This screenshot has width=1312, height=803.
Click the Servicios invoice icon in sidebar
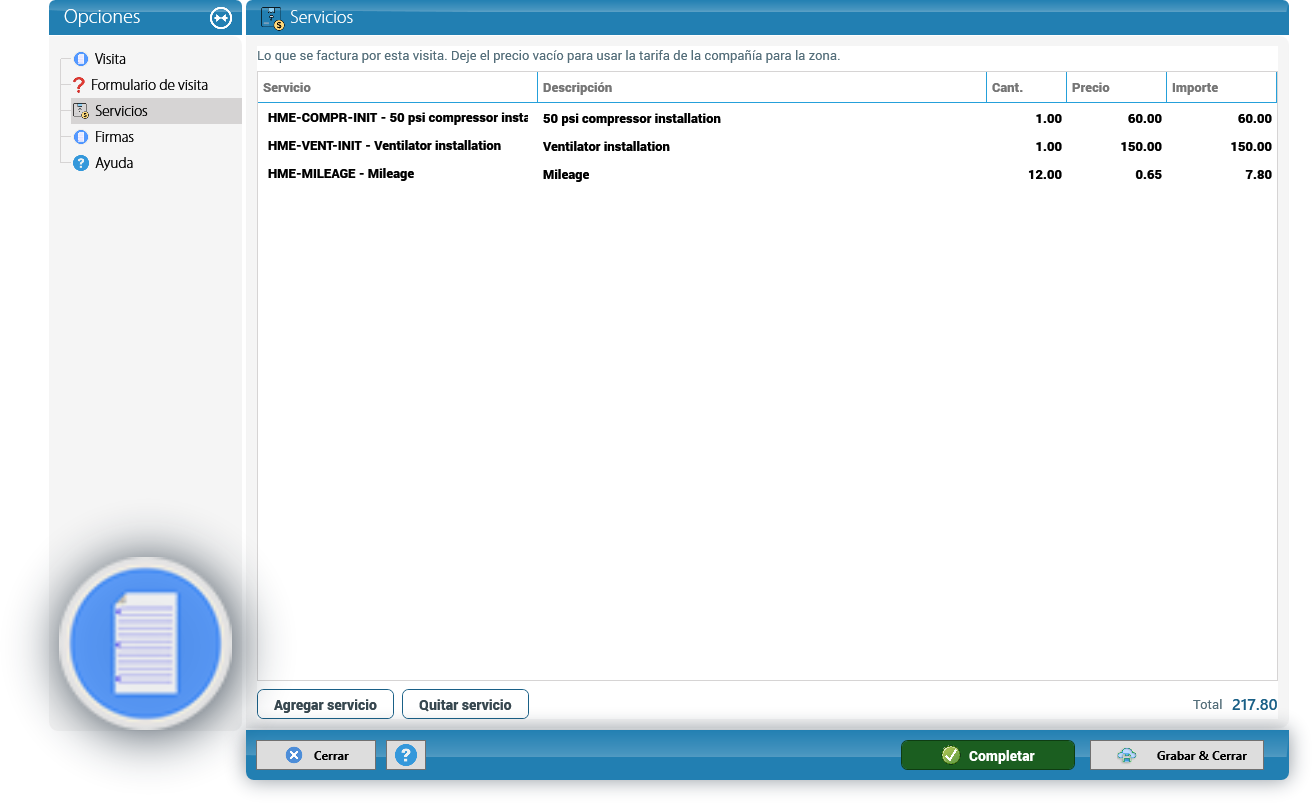(81, 111)
